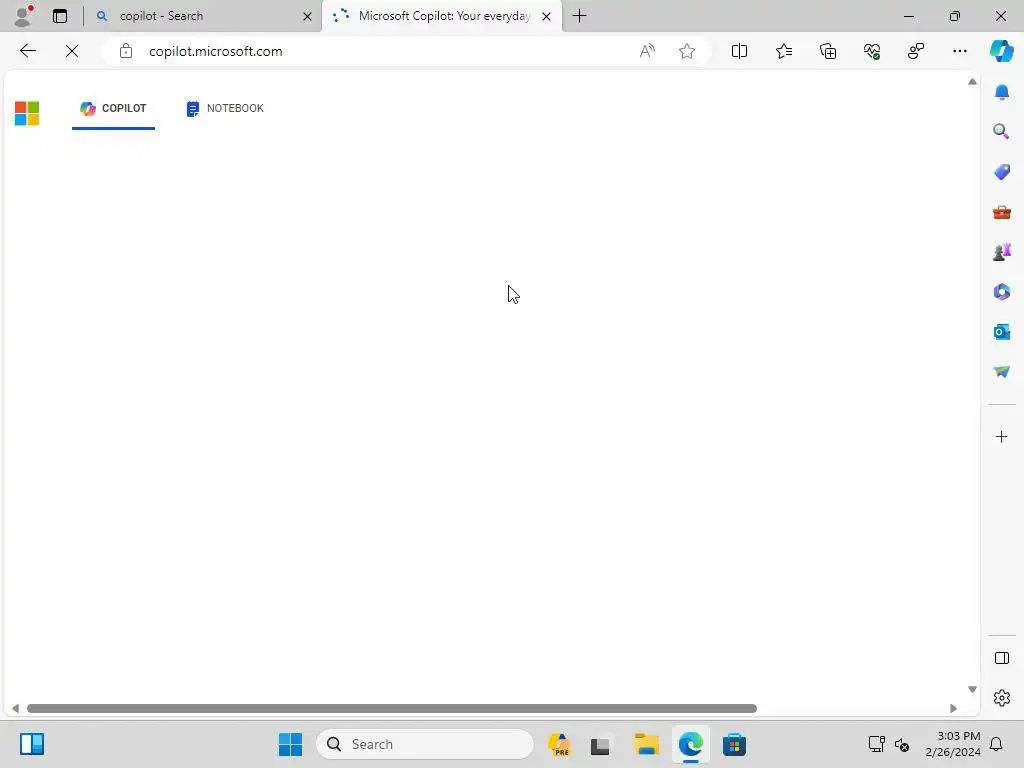1024x768 pixels.
Task: Open Microsoft Store from taskbar
Action: (734, 744)
